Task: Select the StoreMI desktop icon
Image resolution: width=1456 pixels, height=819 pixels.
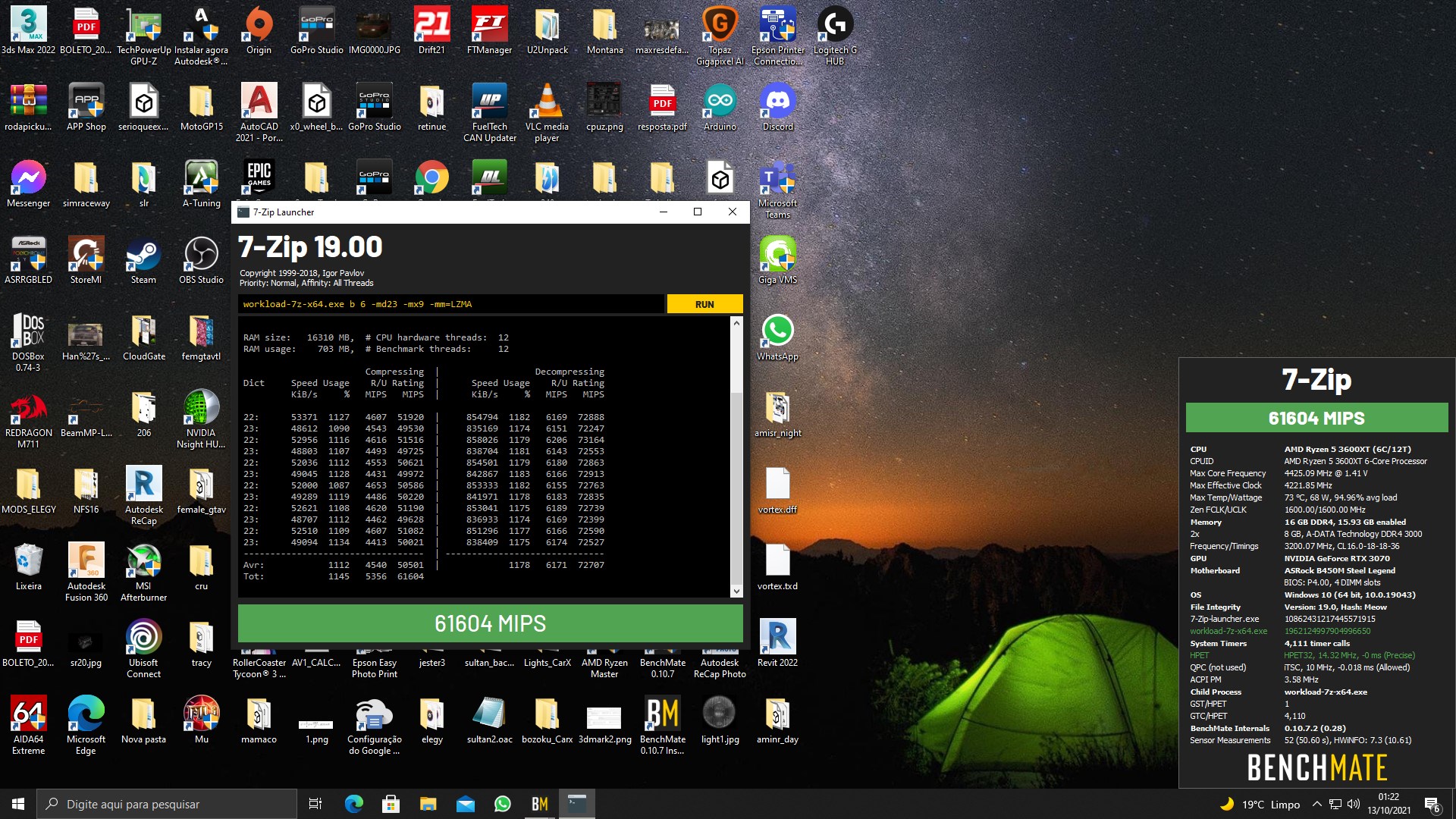Action: click(x=86, y=261)
